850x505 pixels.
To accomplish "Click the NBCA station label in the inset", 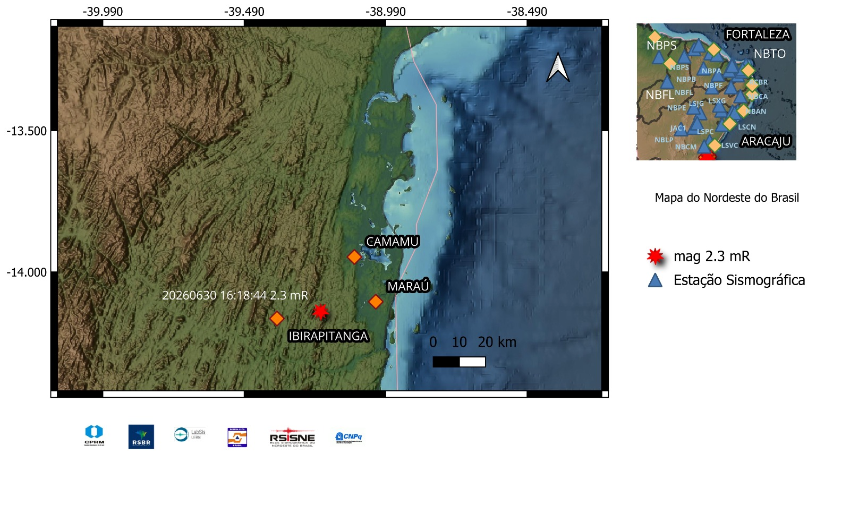I will tap(758, 96).
